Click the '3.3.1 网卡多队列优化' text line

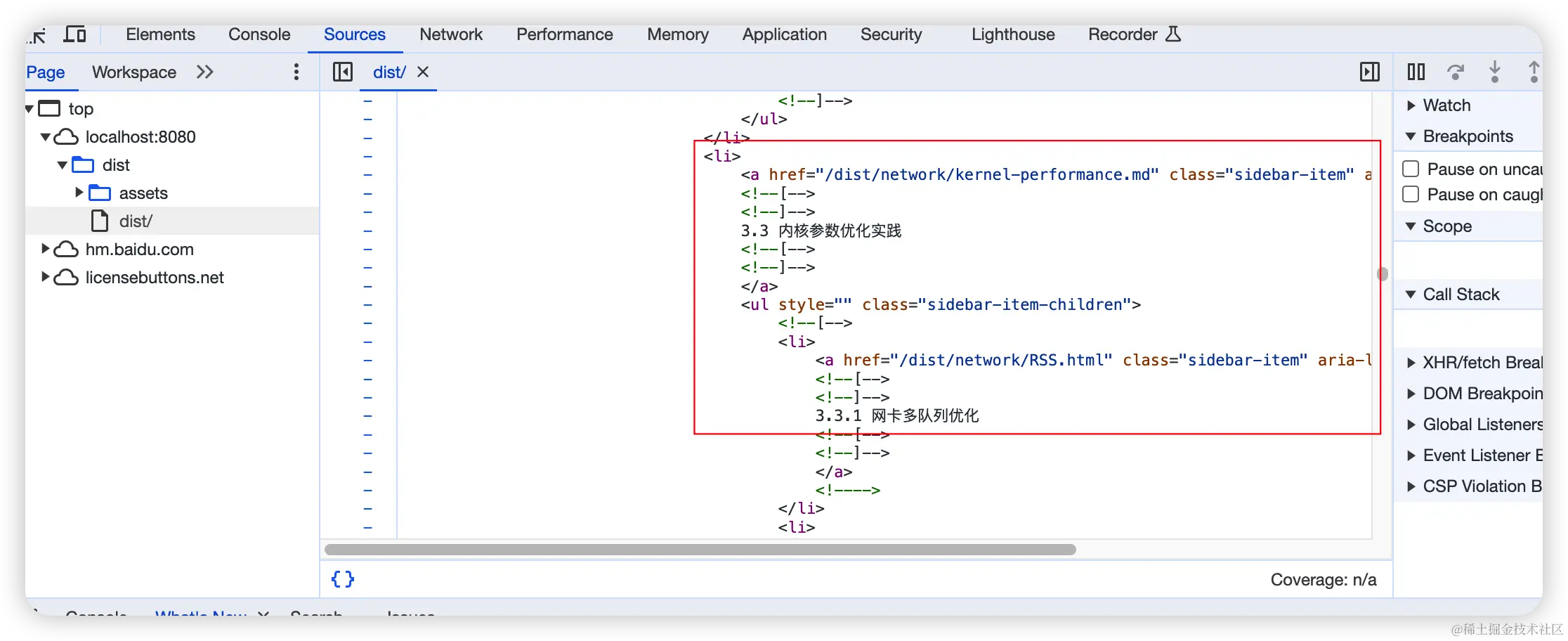pos(896,415)
